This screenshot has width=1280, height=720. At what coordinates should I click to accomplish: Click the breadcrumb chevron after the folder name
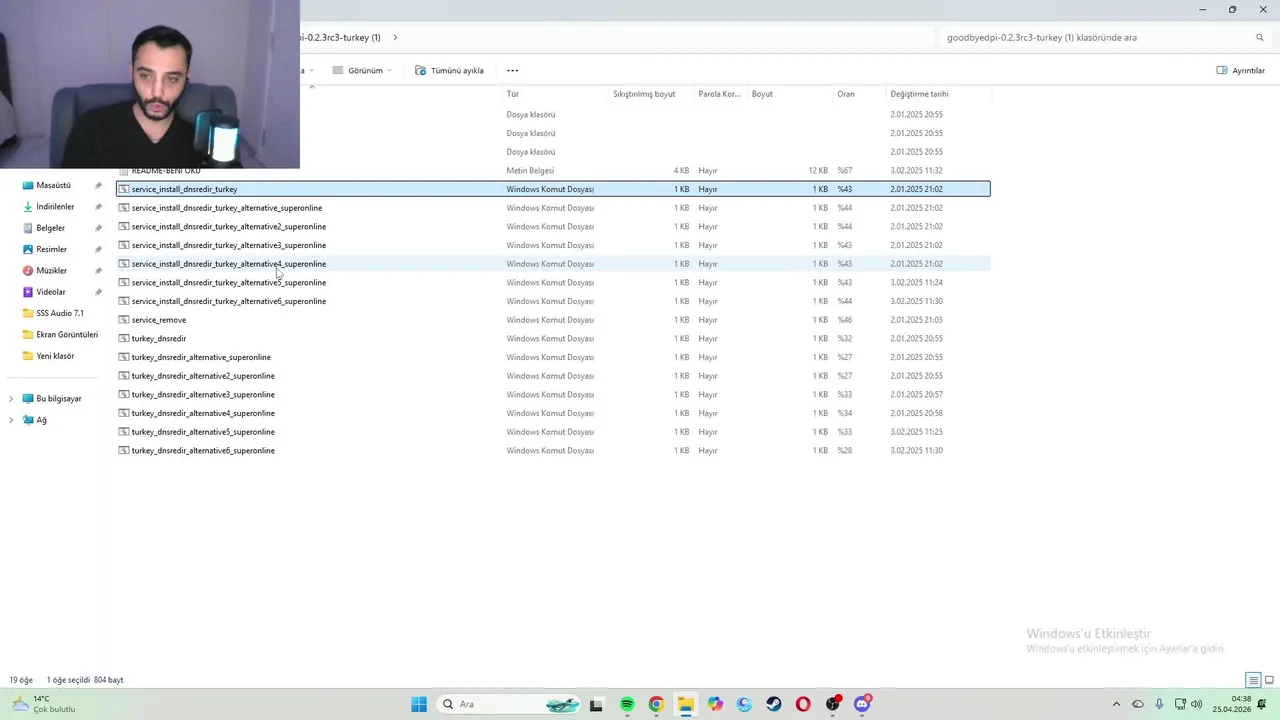pos(395,37)
